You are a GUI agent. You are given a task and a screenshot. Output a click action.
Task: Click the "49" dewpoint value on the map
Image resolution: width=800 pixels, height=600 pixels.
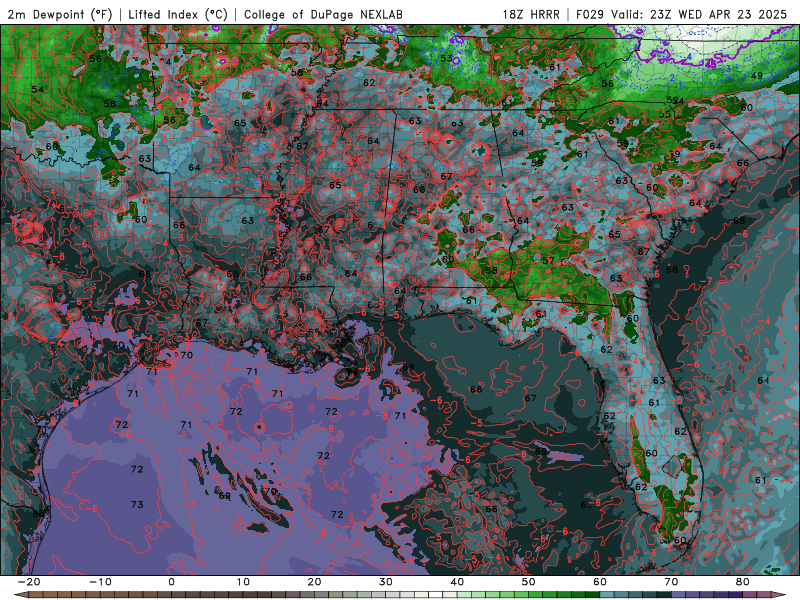click(757, 76)
